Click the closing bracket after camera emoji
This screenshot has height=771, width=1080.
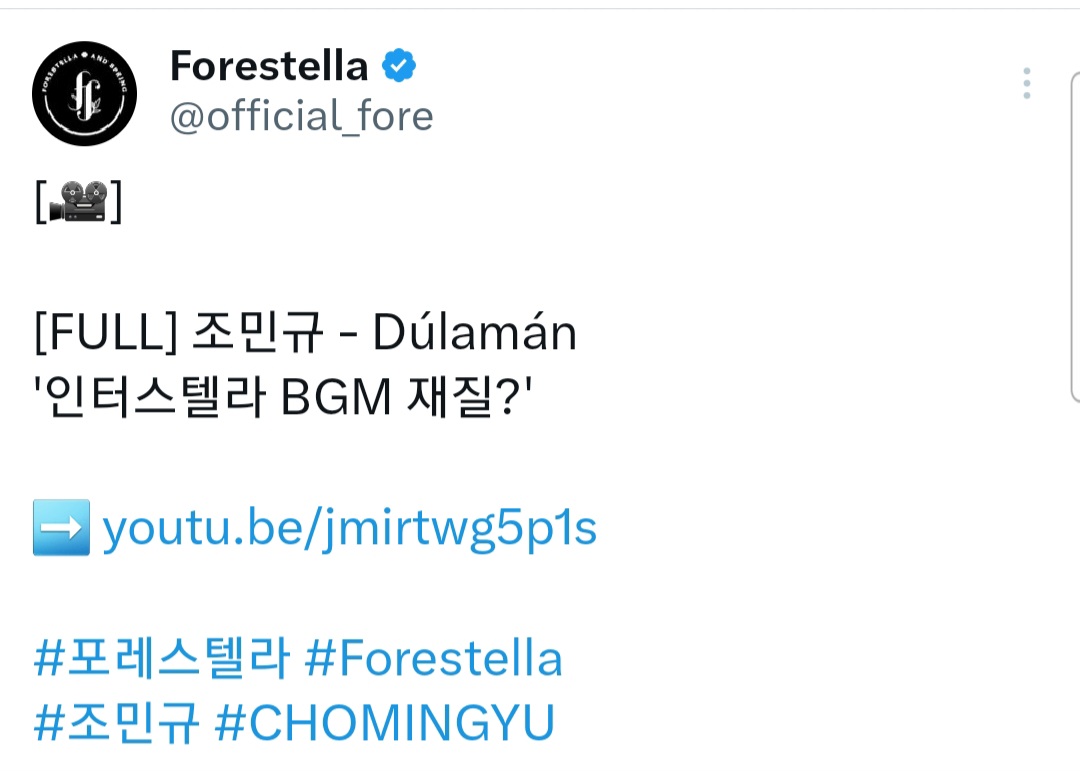click(x=115, y=204)
